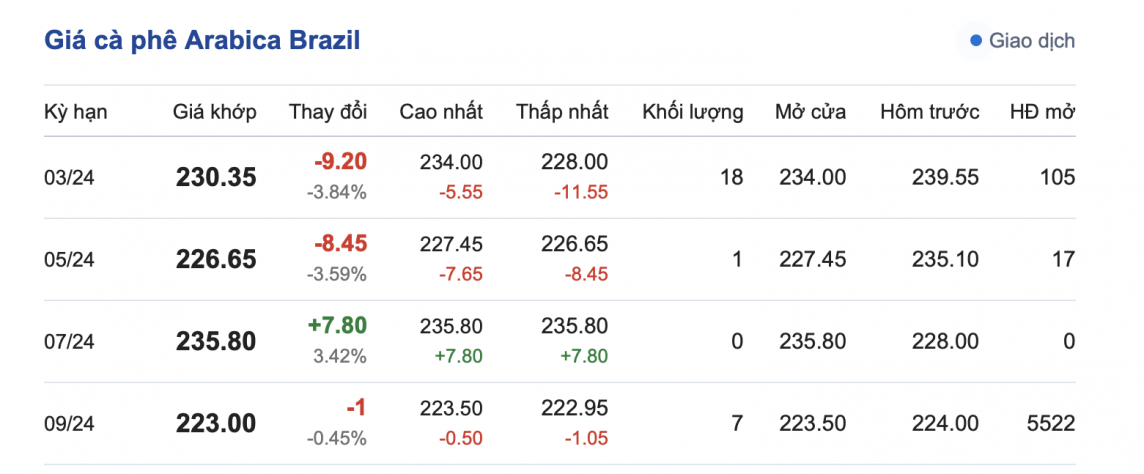
Task: Click the Giá cà phê Arabica Brazil title
Action: coord(202,40)
